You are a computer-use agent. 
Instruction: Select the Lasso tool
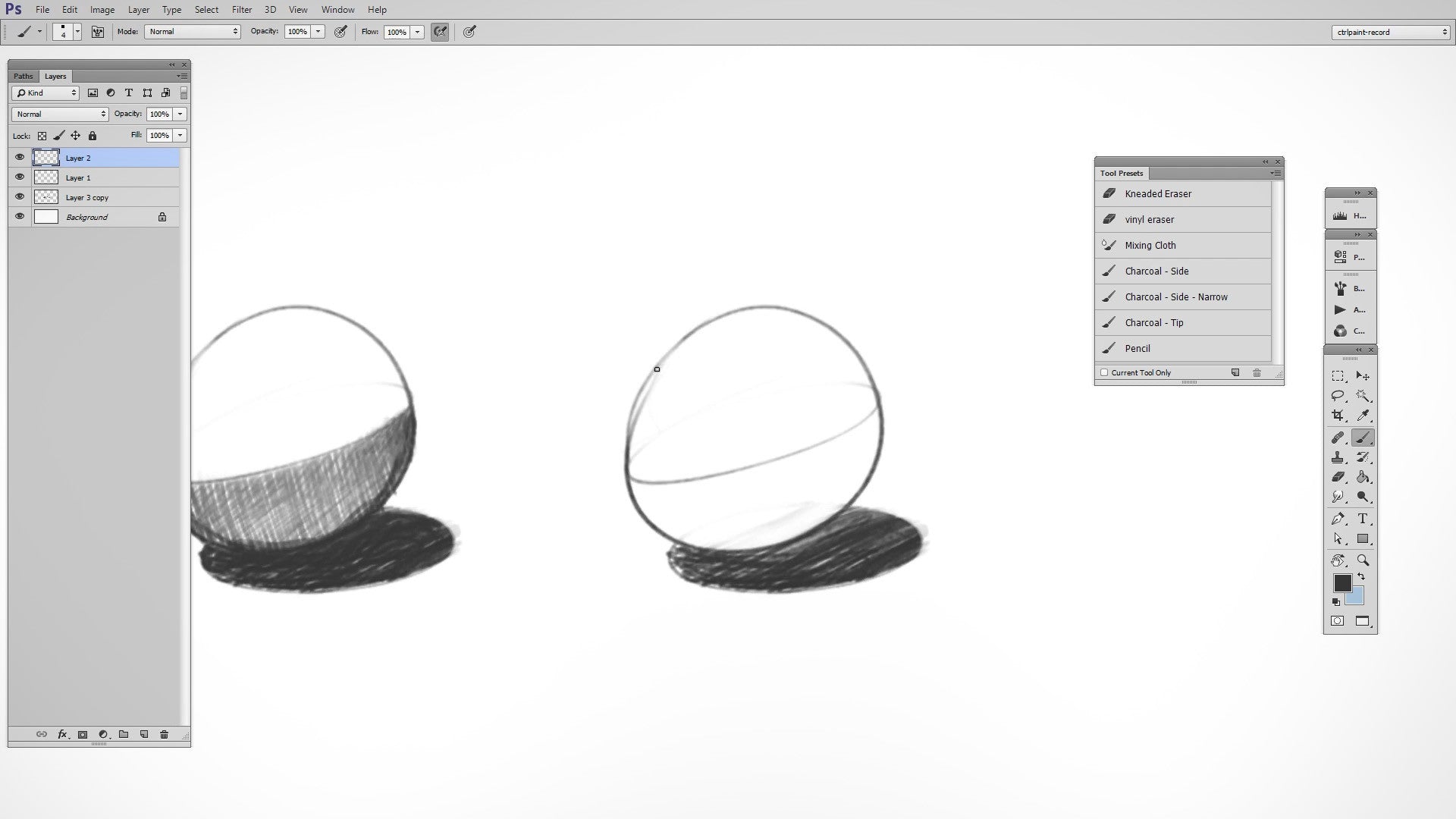(1338, 396)
